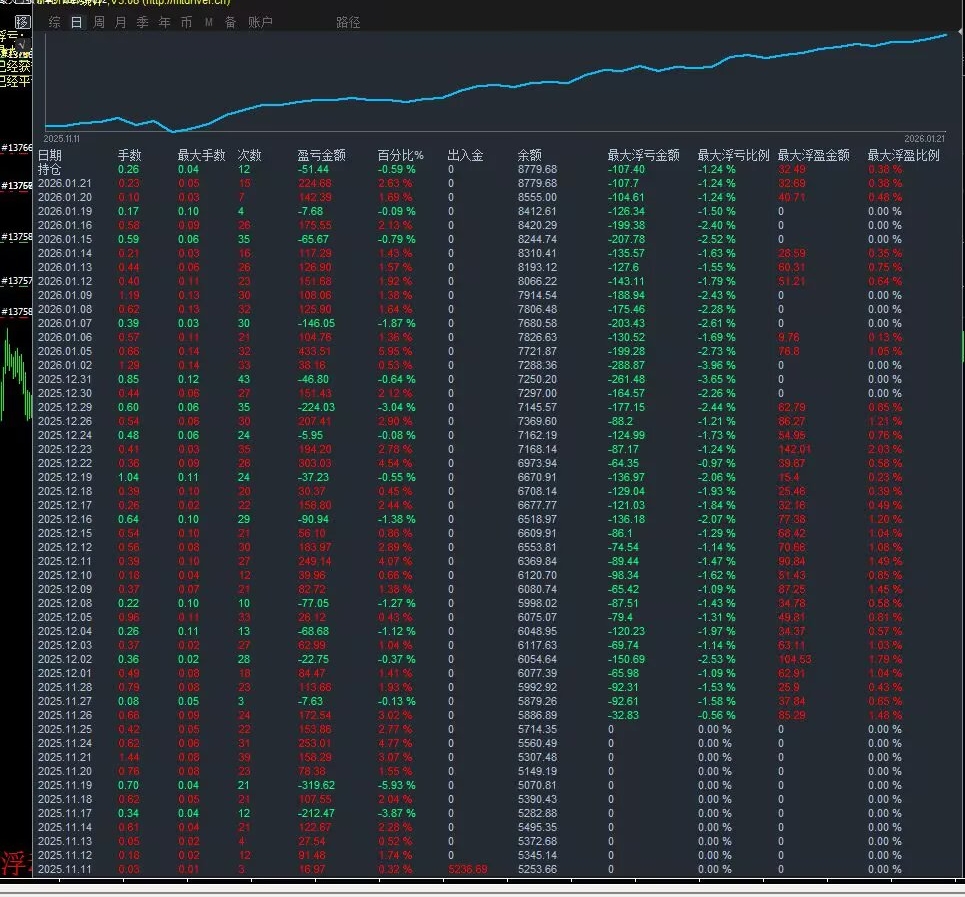Open the 币 currency tab
Screen dimensions: 965x897
(186, 22)
